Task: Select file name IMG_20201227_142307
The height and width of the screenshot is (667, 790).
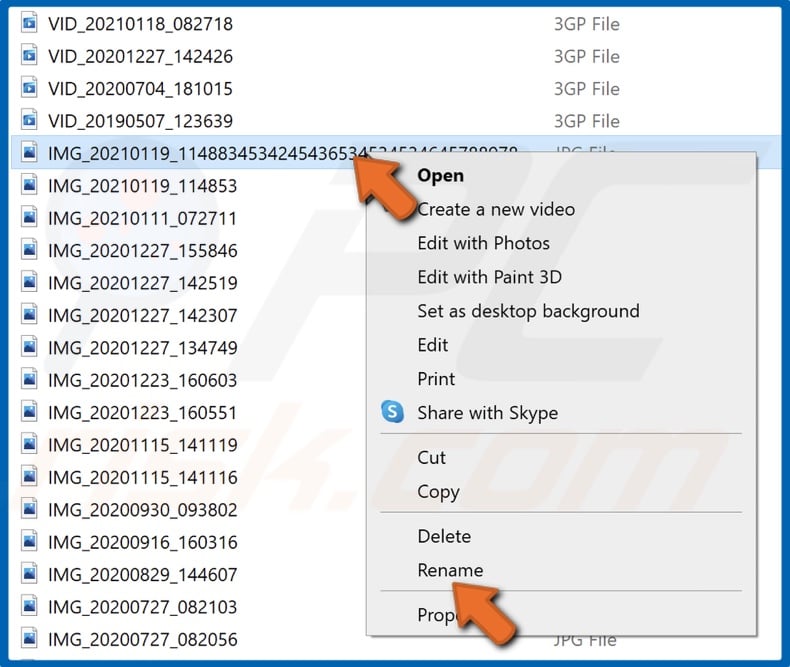Action: pyautogui.click(x=143, y=316)
